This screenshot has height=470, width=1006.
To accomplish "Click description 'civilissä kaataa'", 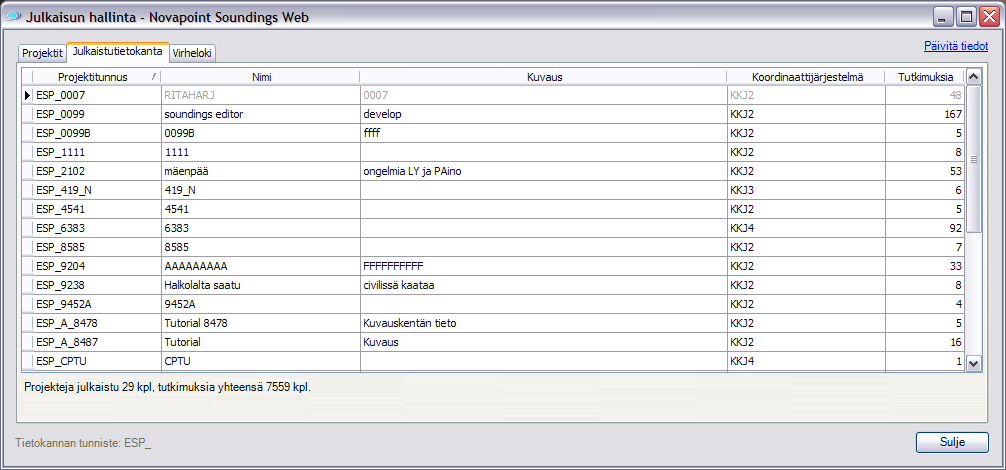I will click(x=543, y=285).
